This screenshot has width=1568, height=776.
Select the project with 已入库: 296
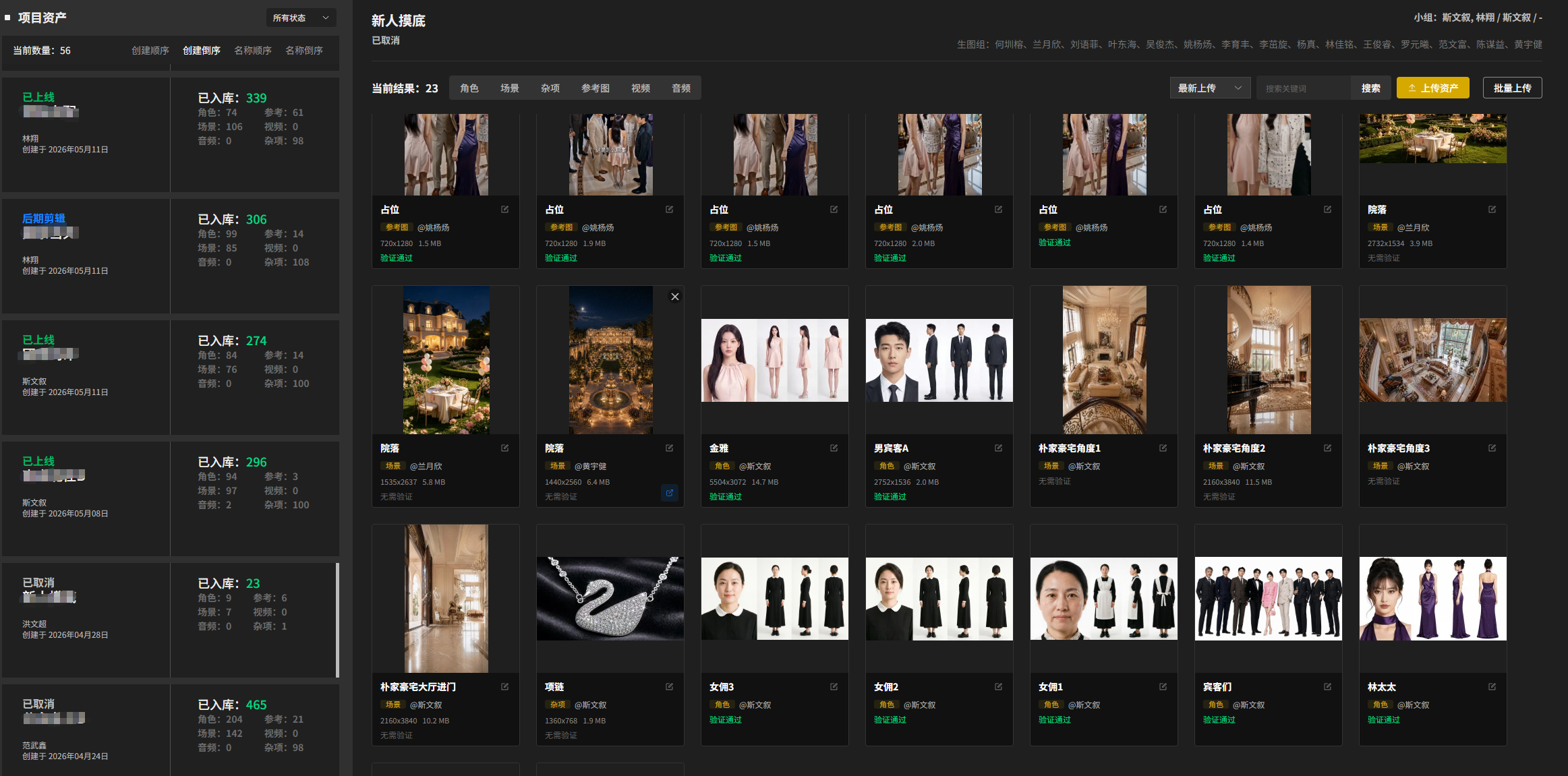(171, 499)
